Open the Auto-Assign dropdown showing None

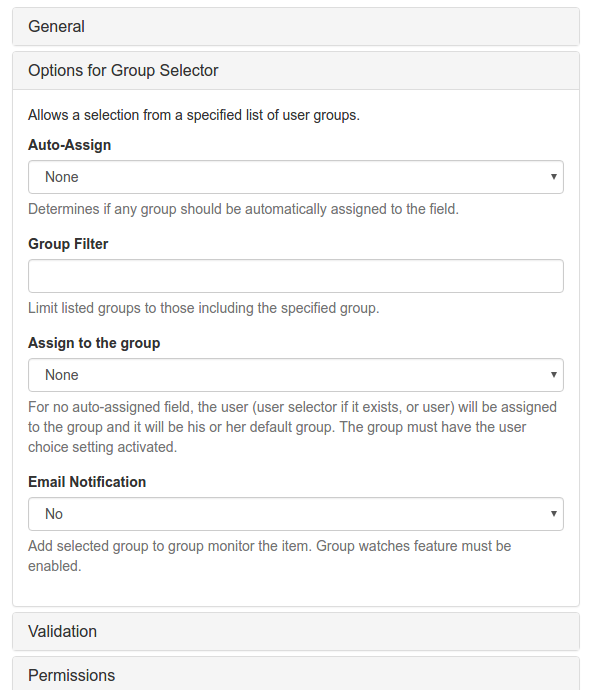pos(296,177)
